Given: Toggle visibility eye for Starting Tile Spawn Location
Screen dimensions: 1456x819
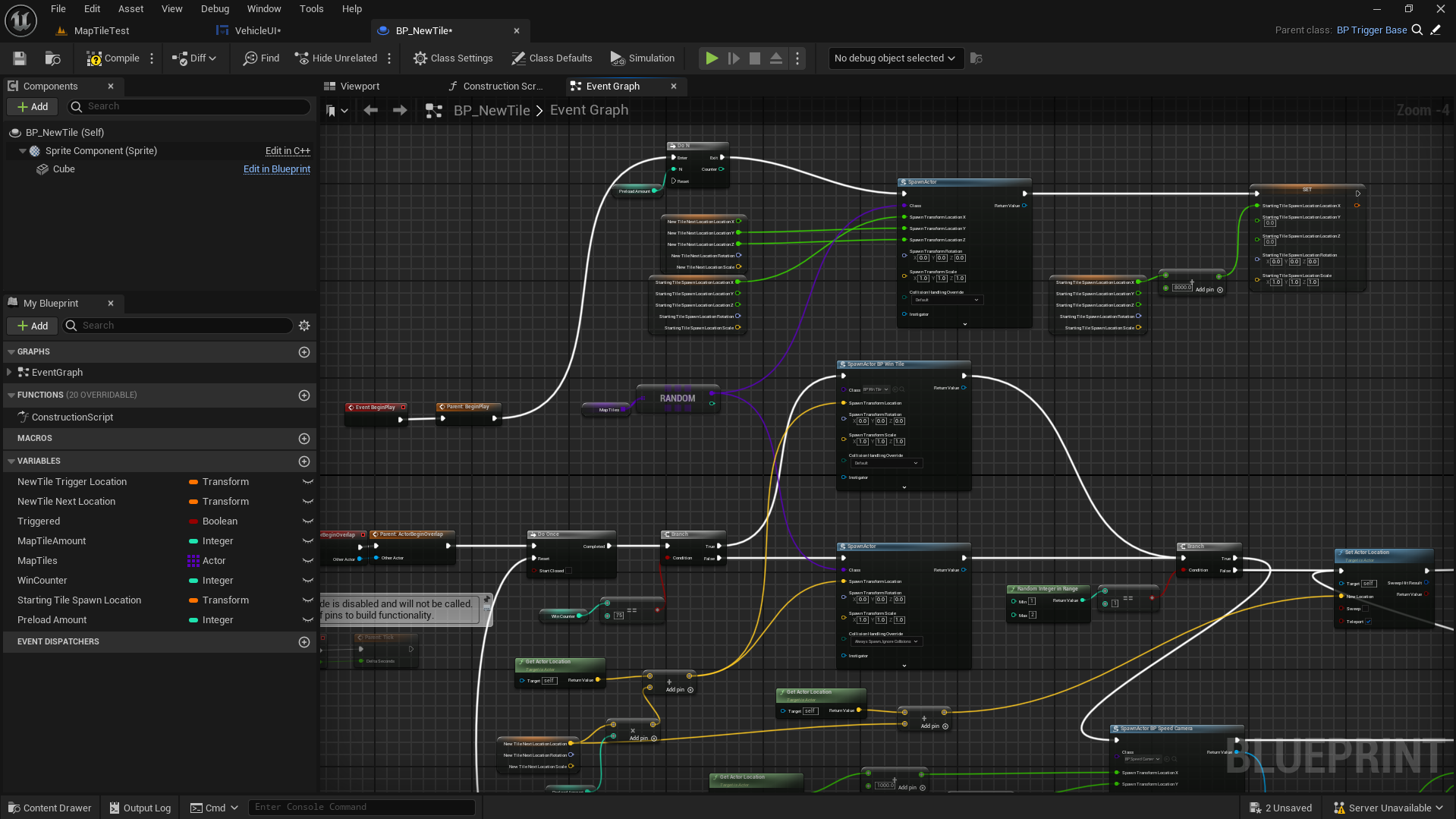Looking at the screenshot, I should coord(308,600).
